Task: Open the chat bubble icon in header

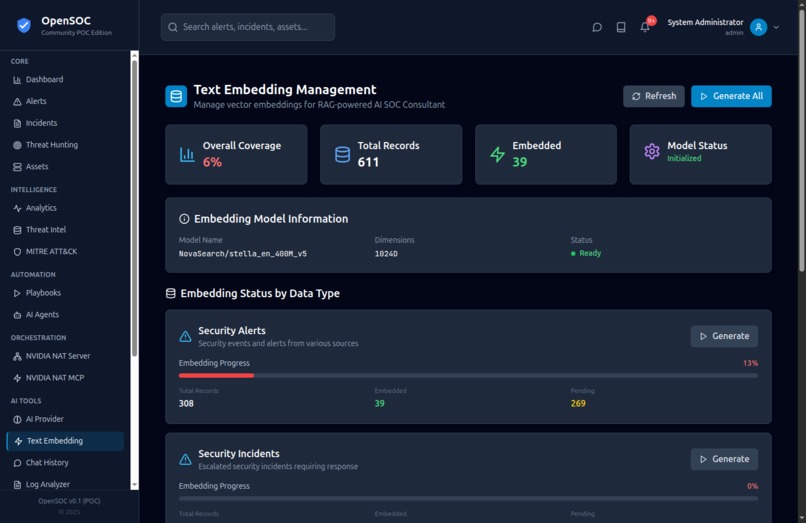Action: pyautogui.click(x=597, y=27)
